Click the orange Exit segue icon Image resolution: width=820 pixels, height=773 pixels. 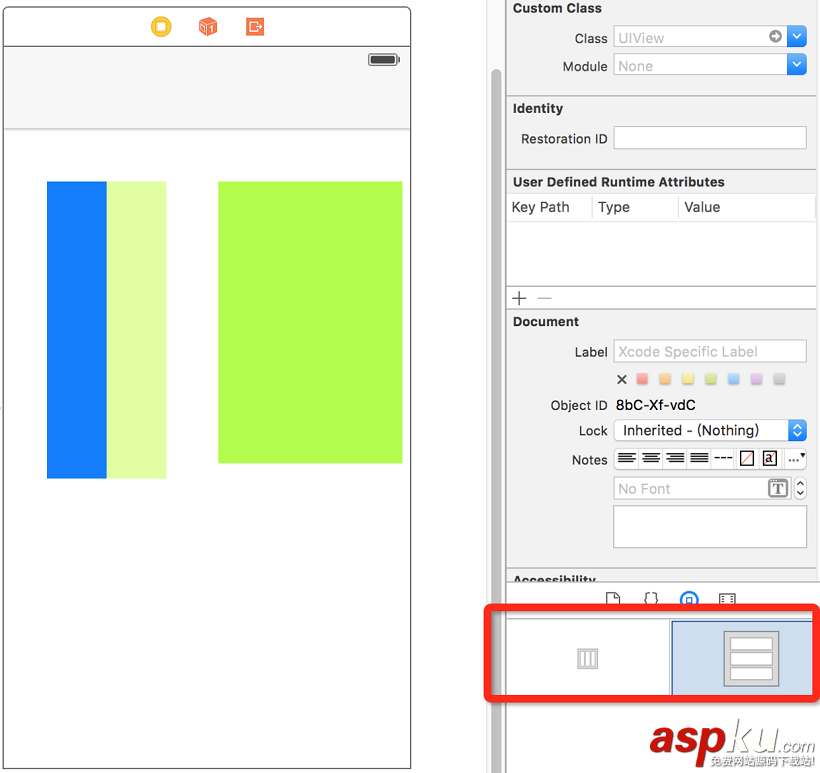tap(254, 27)
